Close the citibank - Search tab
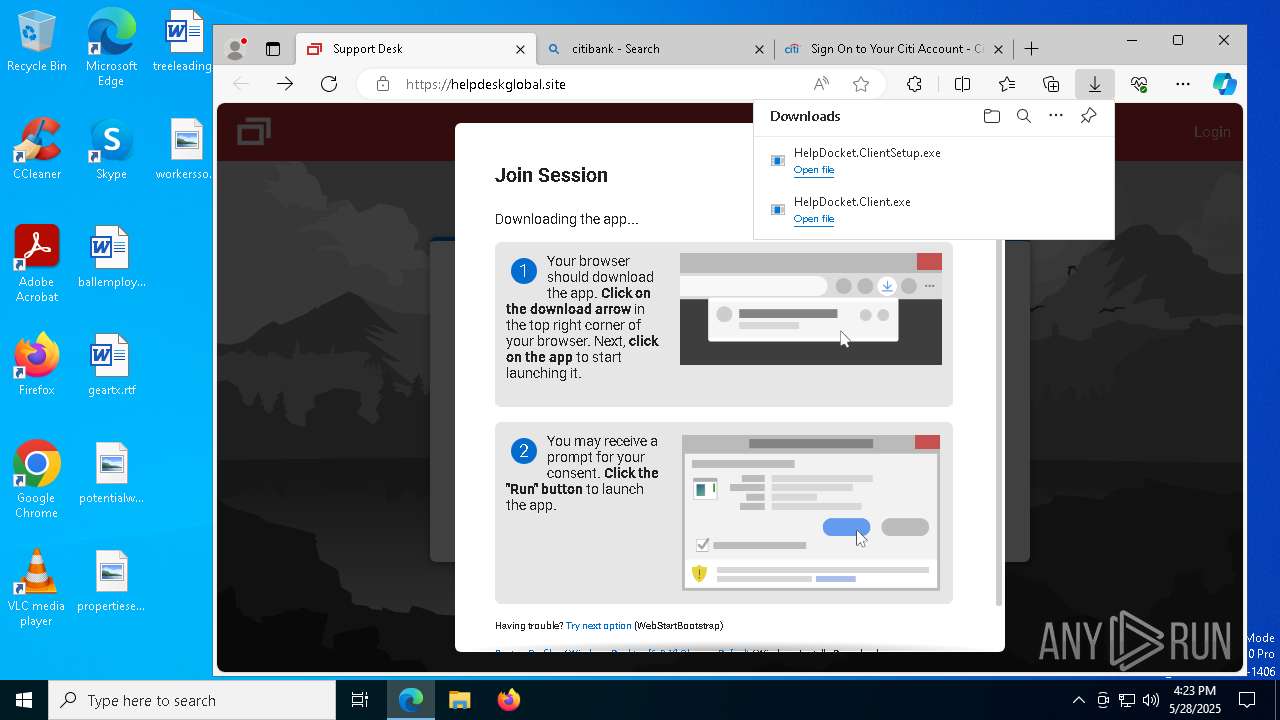 coord(759,49)
